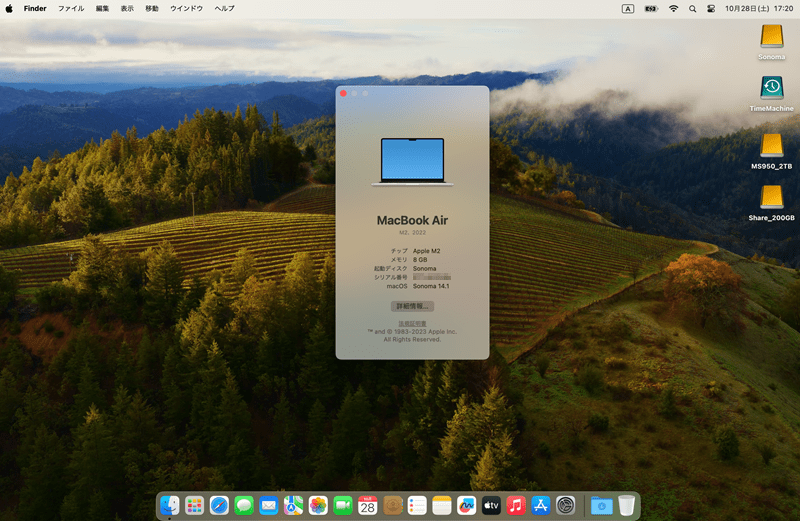The height and width of the screenshot is (521, 800).
Task: Select the TimeMachine drive on desktop
Action: point(771,93)
